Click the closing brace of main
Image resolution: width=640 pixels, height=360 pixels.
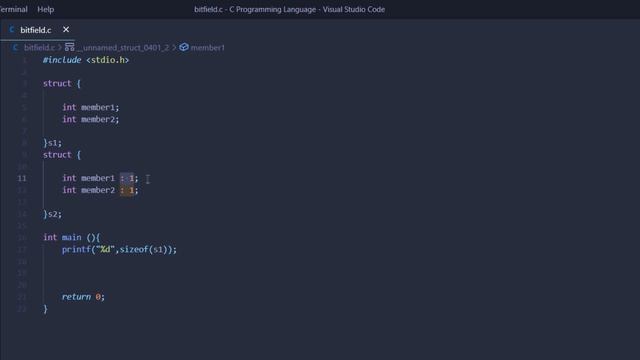(x=45, y=309)
